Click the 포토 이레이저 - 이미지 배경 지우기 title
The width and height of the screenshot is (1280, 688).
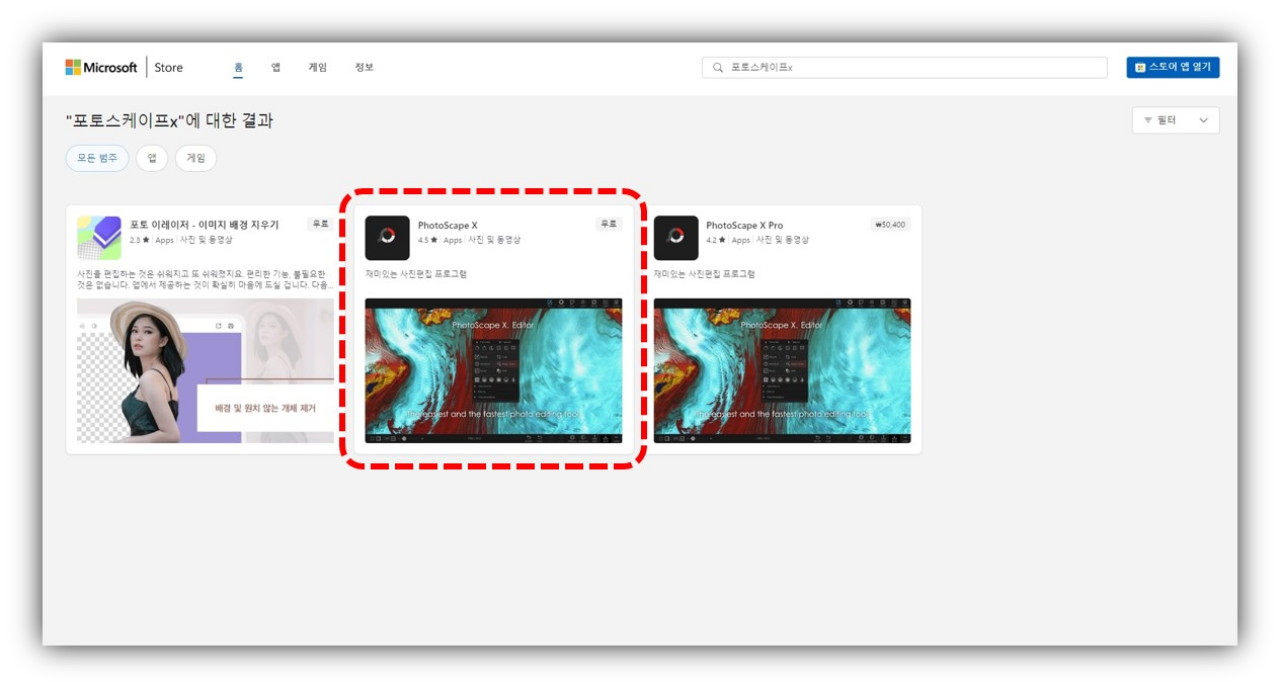click(204, 225)
